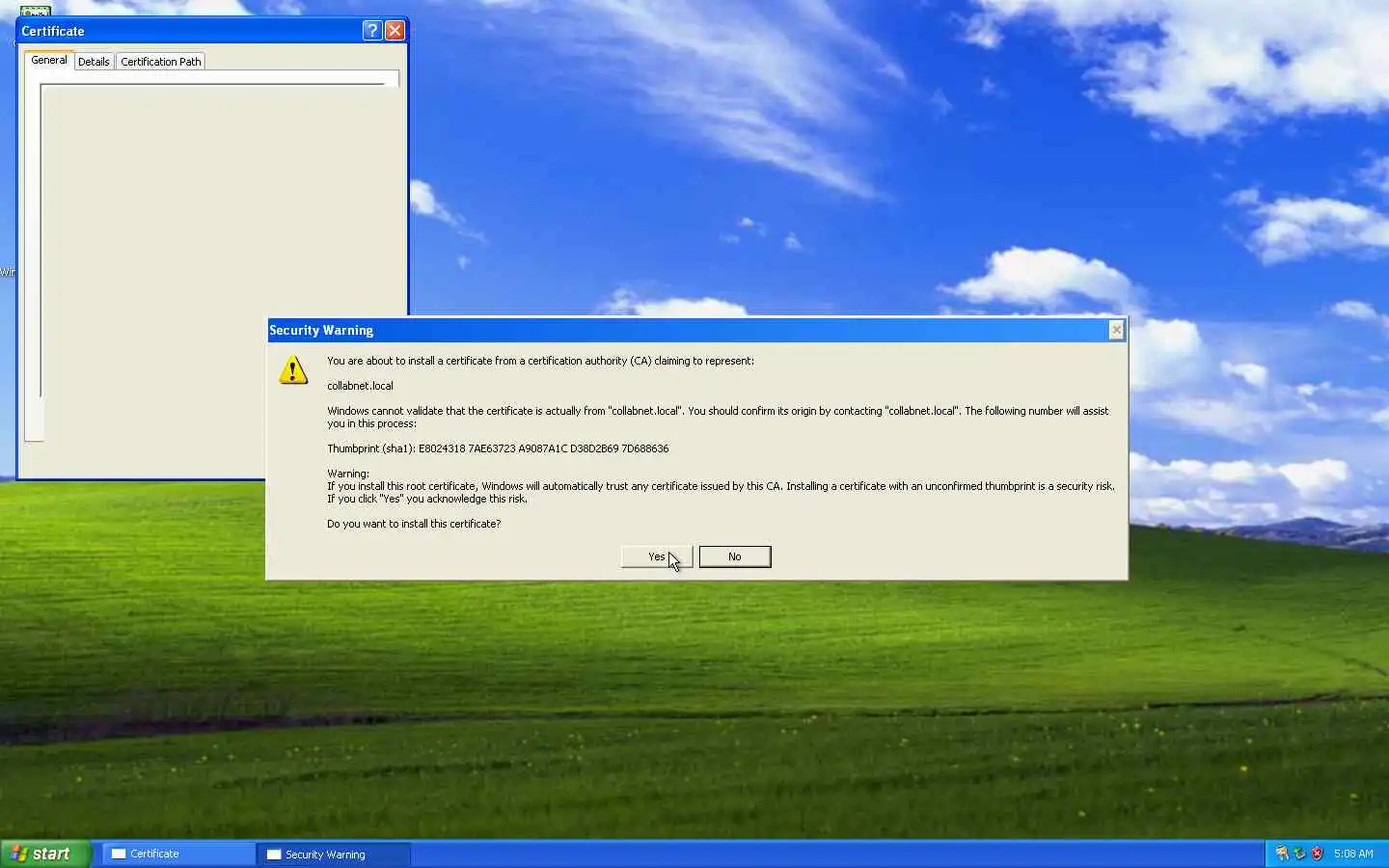This screenshot has height=868, width=1389.
Task: Activate the Certificate taskbar button
Action: point(178,854)
